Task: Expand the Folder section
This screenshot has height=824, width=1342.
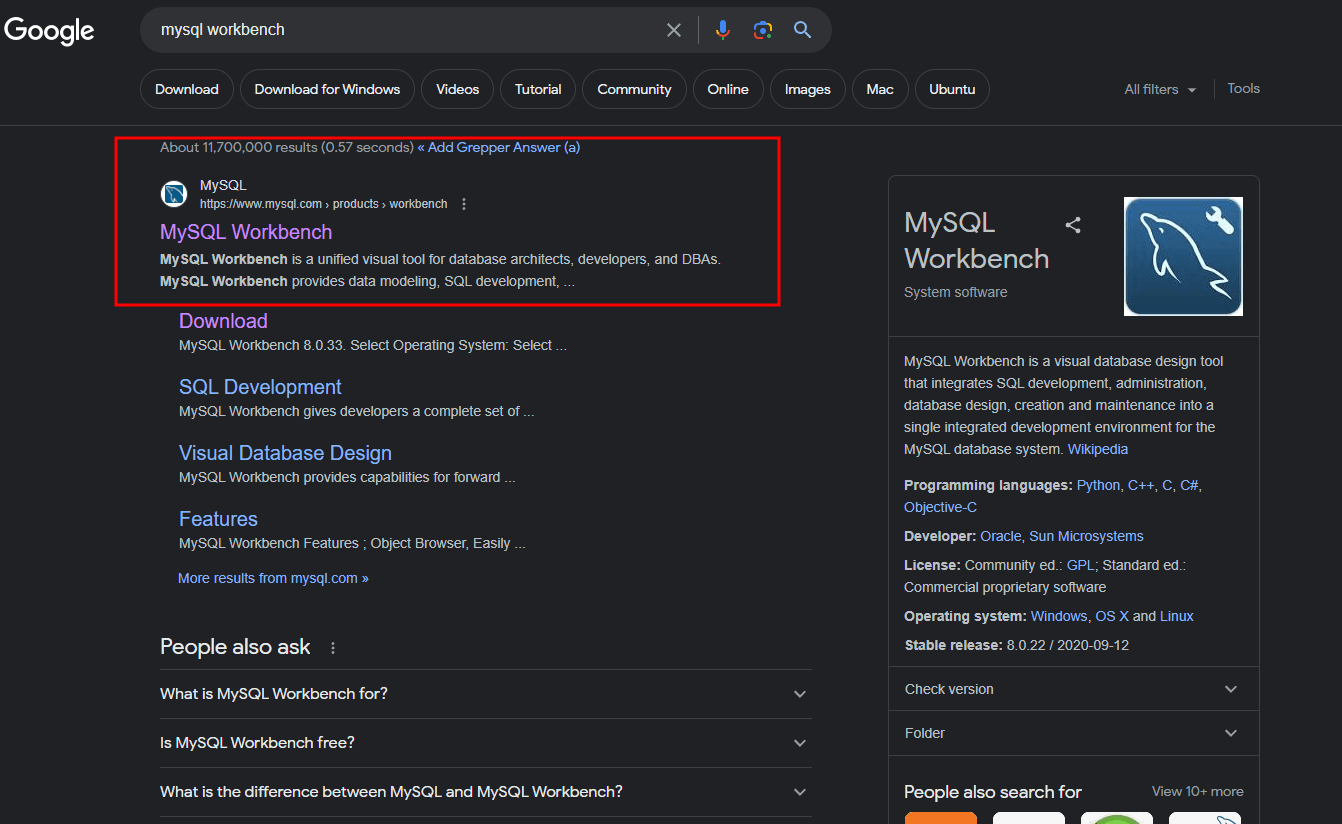Action: coord(1073,733)
